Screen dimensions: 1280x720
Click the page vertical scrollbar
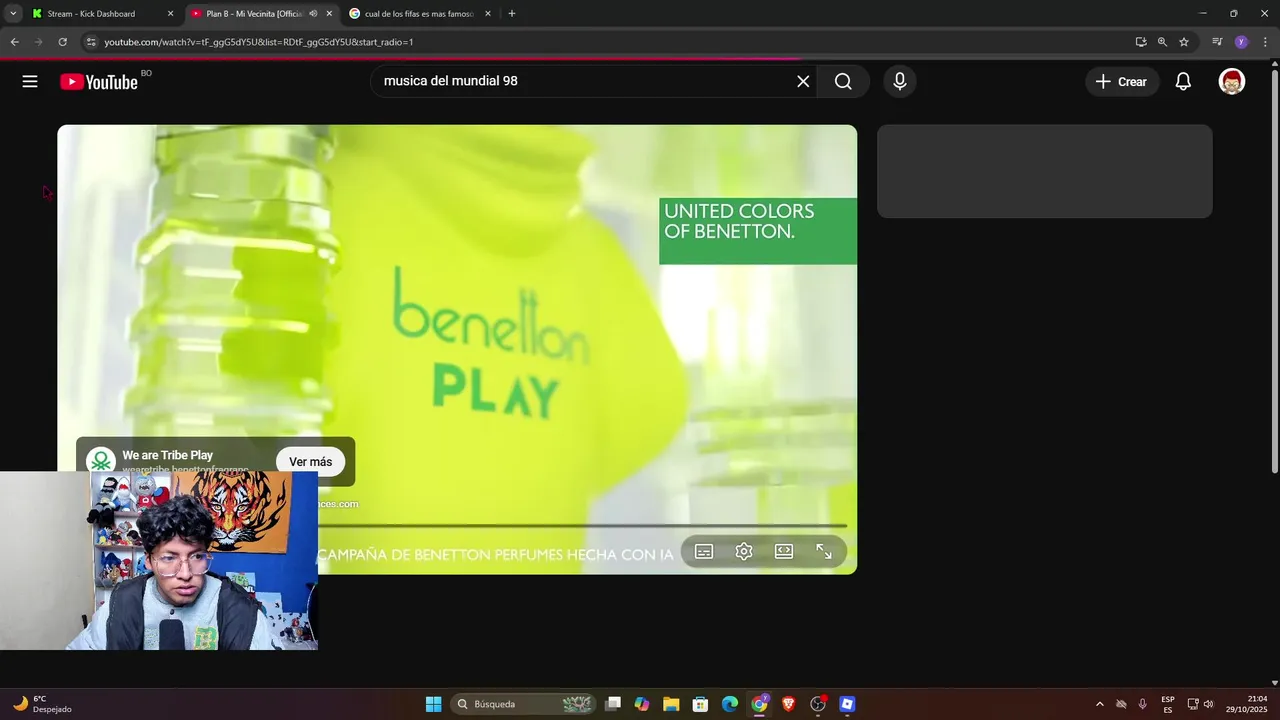coord(1274,272)
